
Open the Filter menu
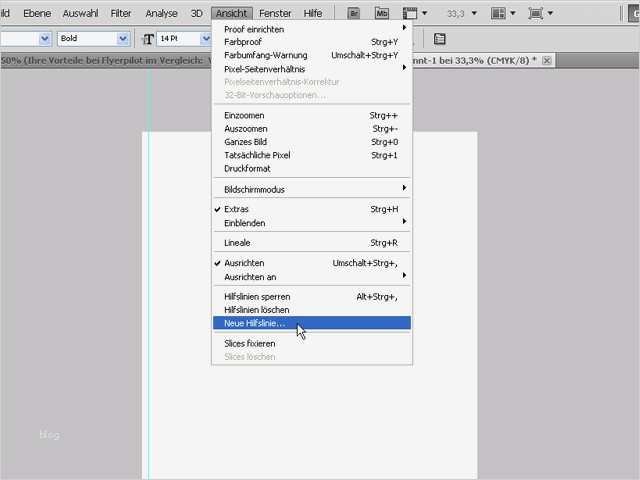point(121,13)
